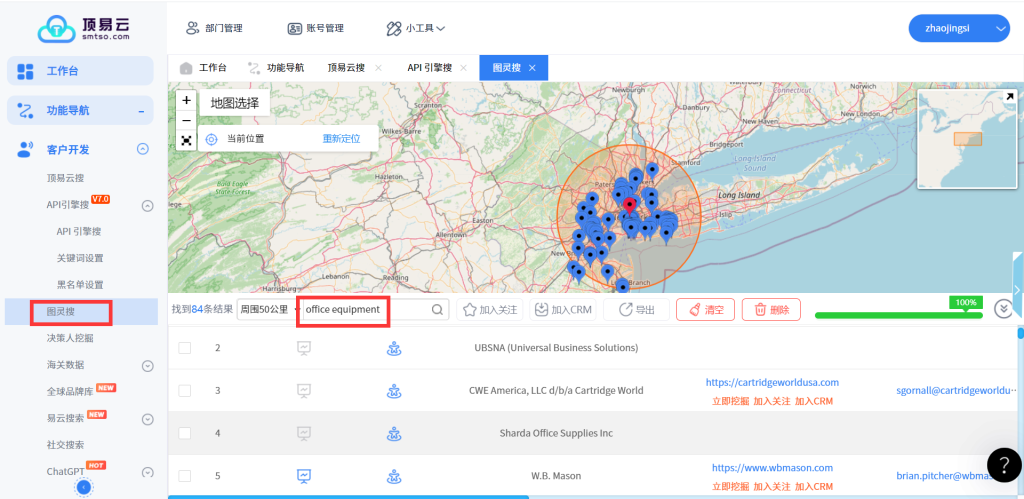Open the cartridgeworldusa.com website link

click(x=772, y=382)
